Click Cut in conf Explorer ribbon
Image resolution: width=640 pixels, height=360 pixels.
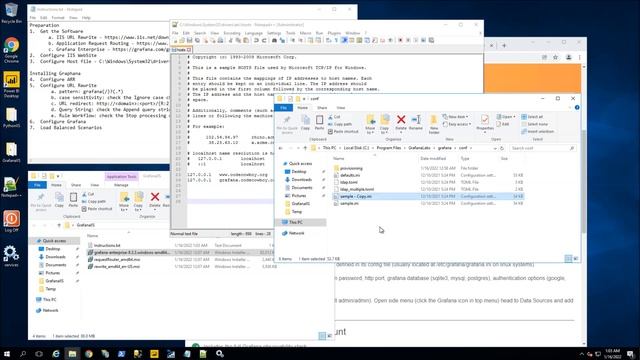coord(334,117)
